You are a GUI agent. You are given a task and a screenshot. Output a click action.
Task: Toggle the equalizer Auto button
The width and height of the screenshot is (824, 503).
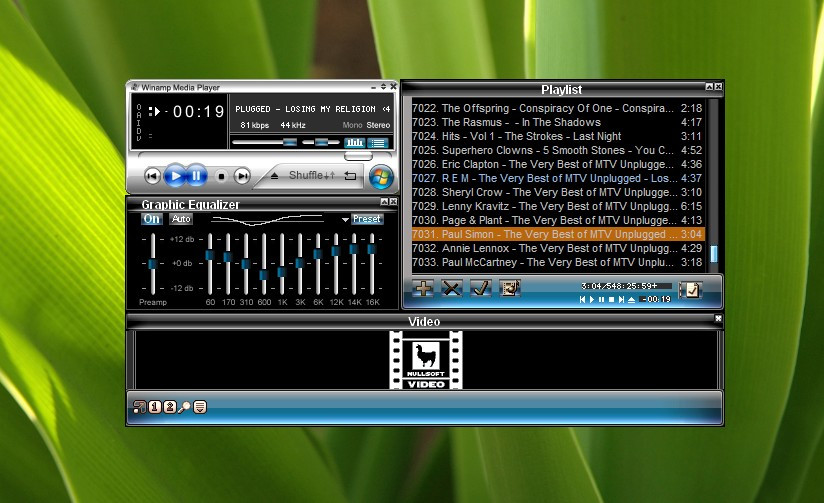click(x=181, y=219)
